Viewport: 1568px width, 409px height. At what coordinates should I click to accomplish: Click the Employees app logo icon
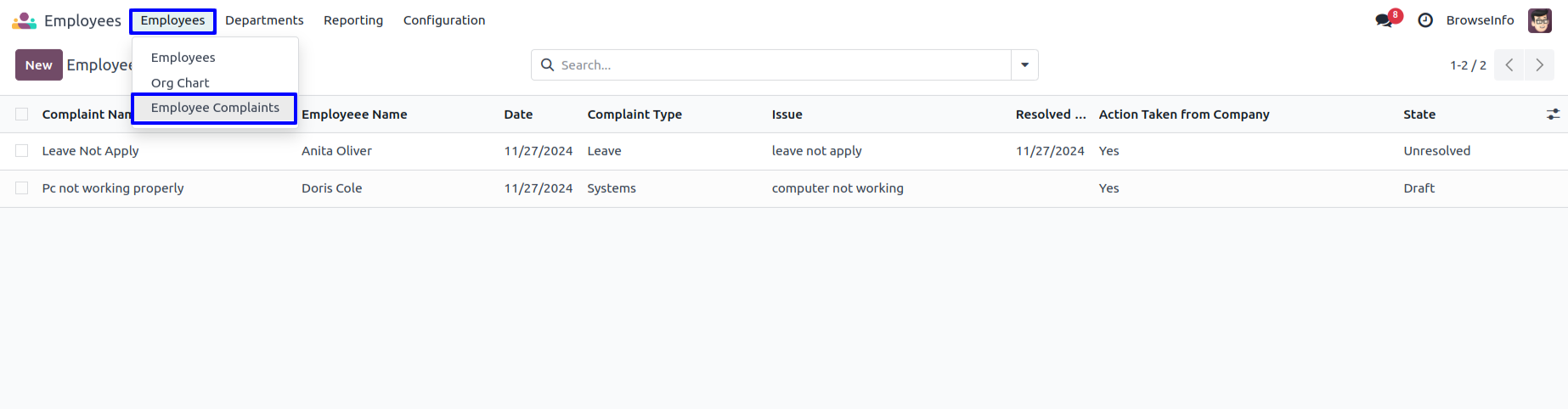[24, 20]
